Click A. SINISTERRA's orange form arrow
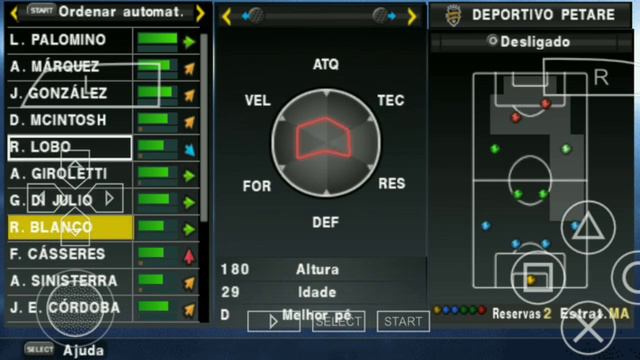The image size is (640, 360). pos(189,283)
